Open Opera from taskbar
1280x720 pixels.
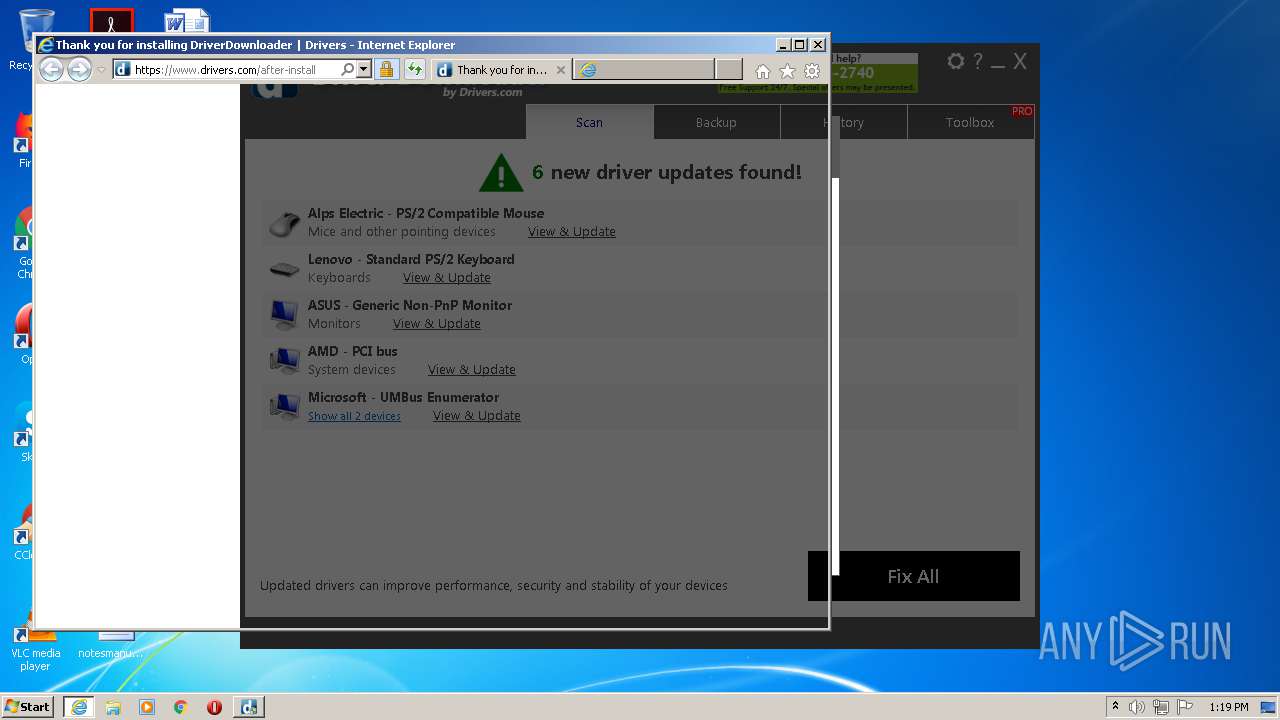214,707
